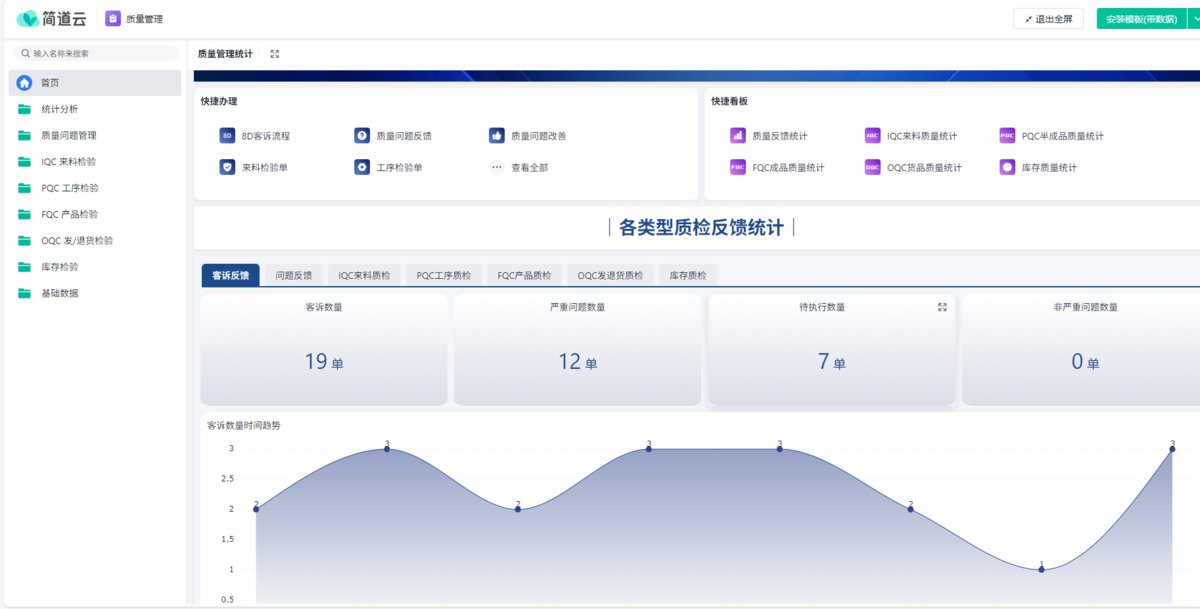The width and height of the screenshot is (1200, 609).
Task: Open the 质量反馈统计 chart icon
Action: point(738,136)
